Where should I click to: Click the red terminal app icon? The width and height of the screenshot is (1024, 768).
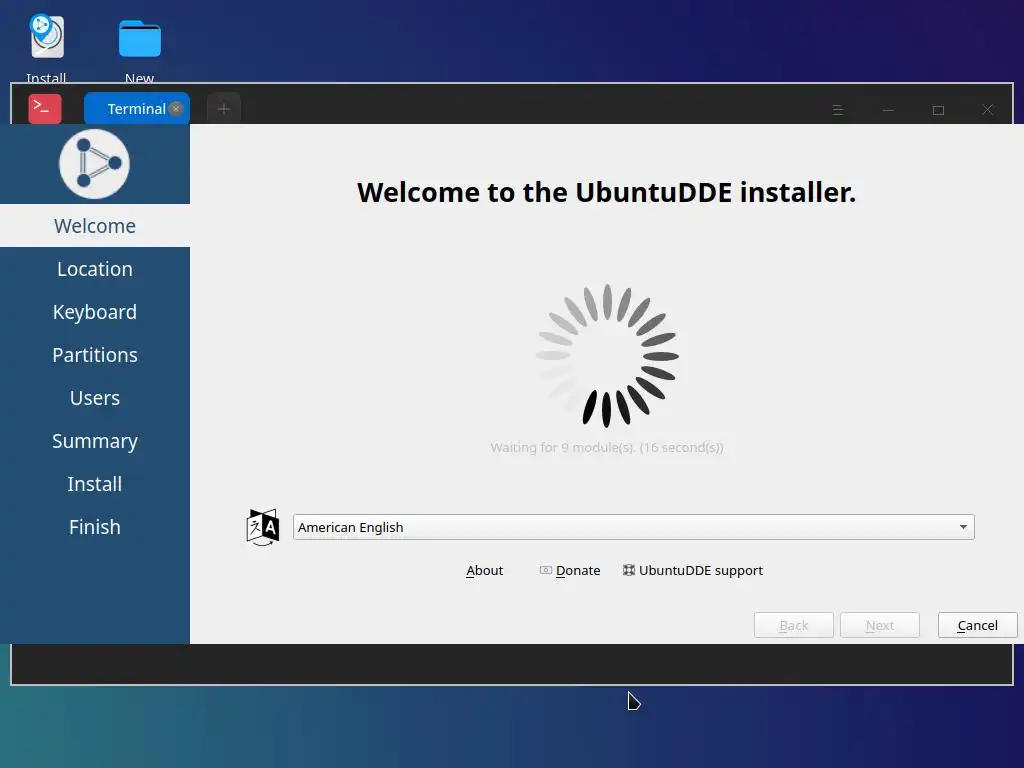point(45,108)
